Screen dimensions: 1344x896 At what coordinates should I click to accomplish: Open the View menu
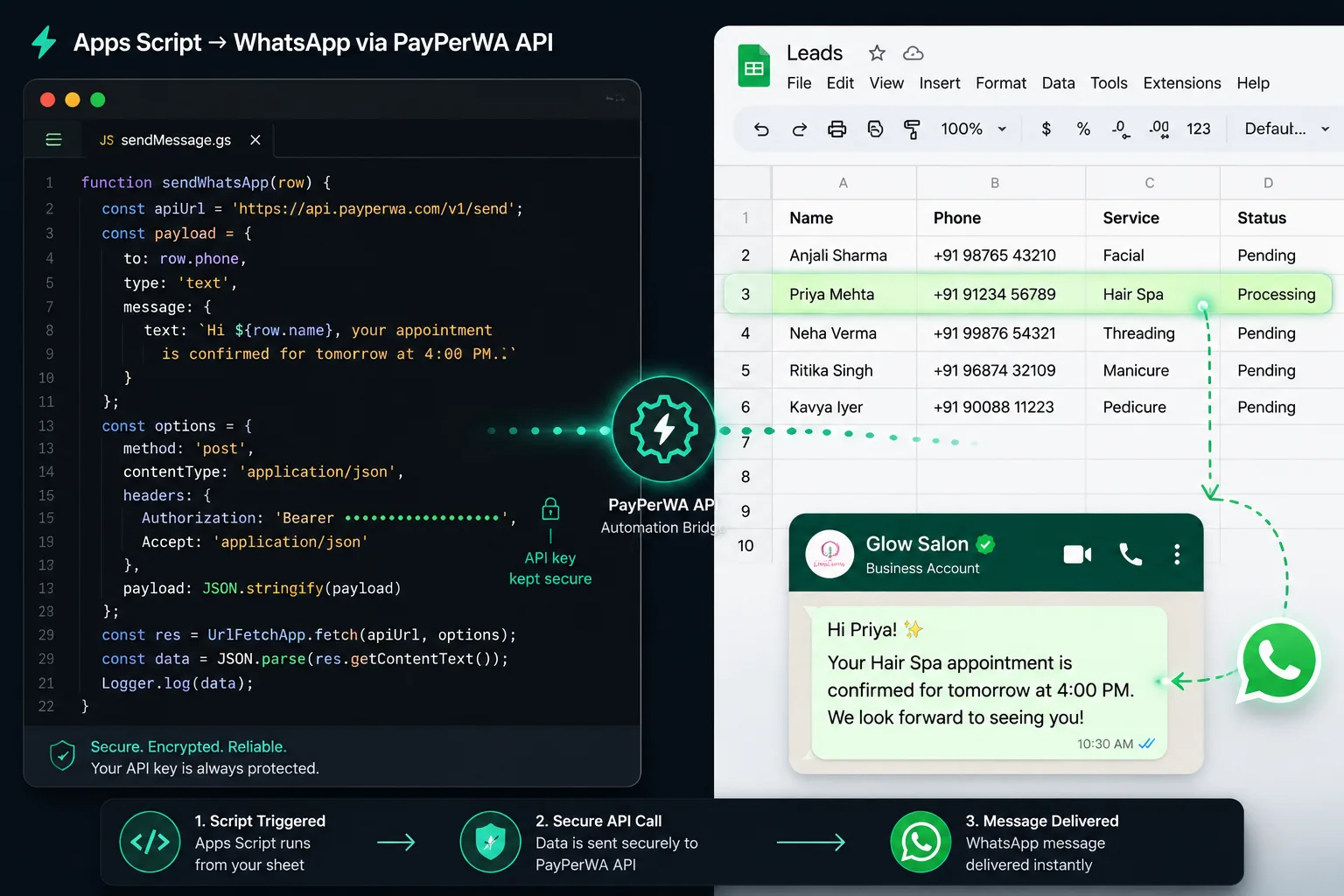886,83
